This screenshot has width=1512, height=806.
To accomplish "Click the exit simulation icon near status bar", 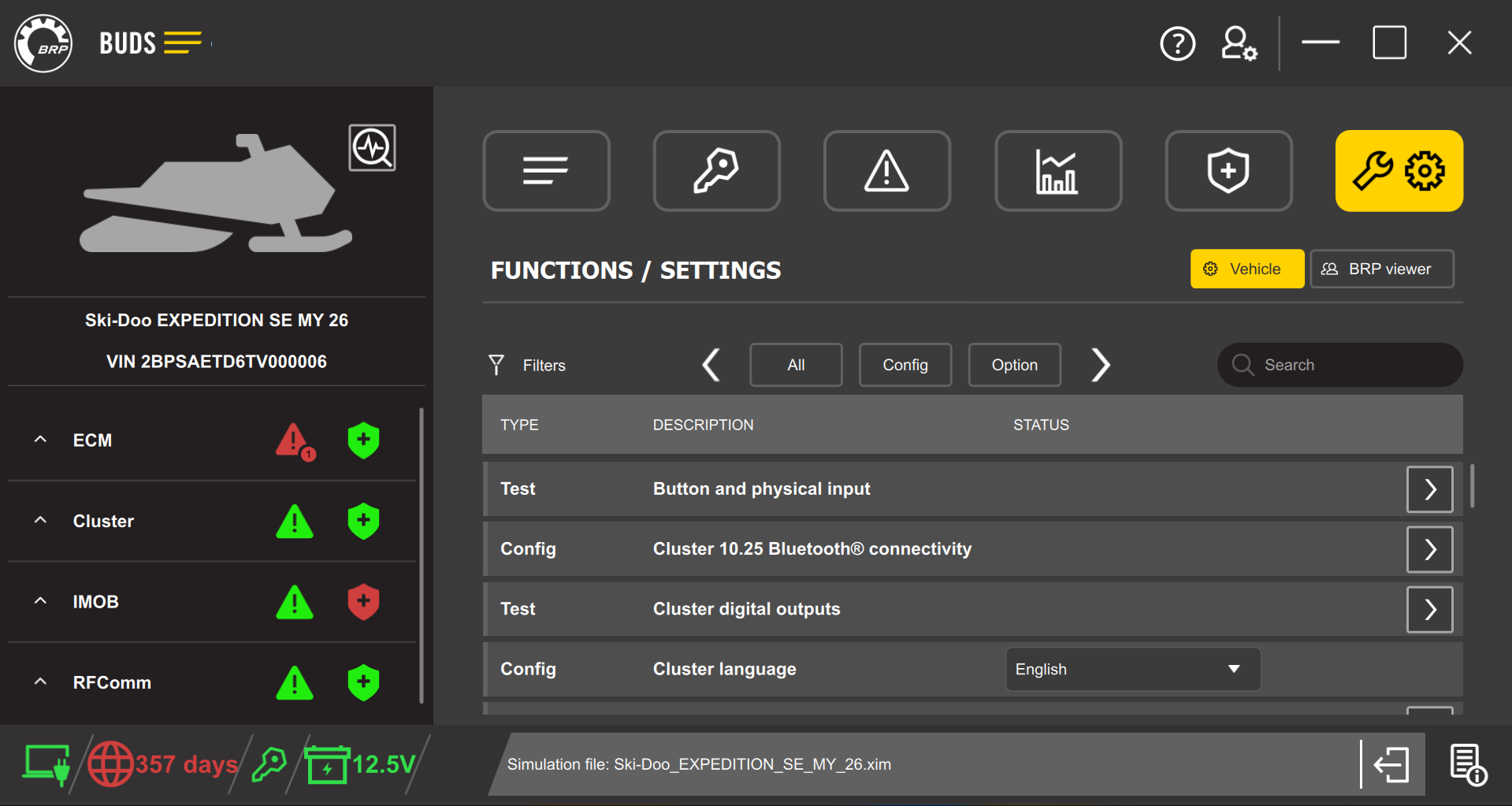I will coord(1391,763).
